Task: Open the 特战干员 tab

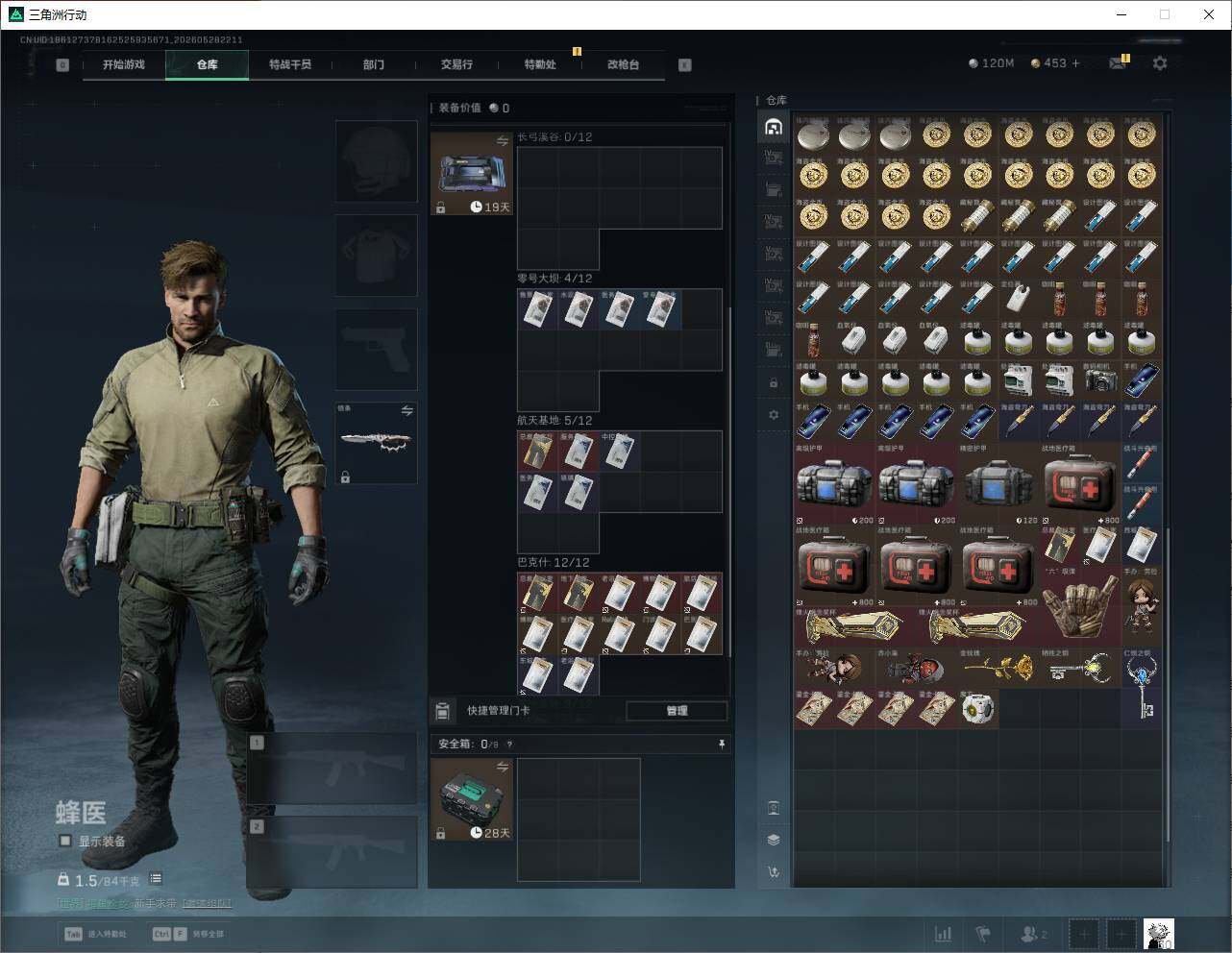Action: coord(290,64)
